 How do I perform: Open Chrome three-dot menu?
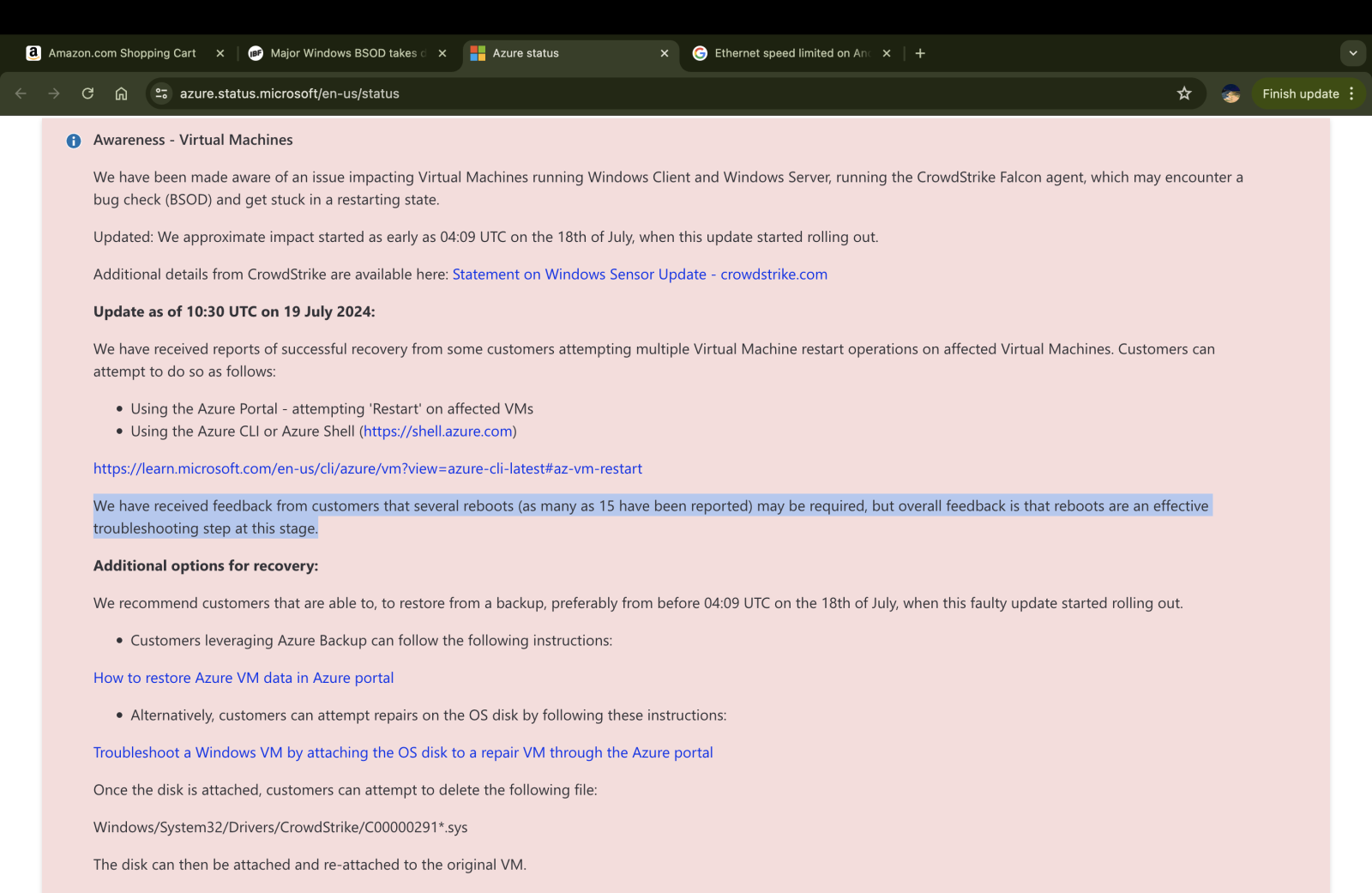[x=1351, y=94]
